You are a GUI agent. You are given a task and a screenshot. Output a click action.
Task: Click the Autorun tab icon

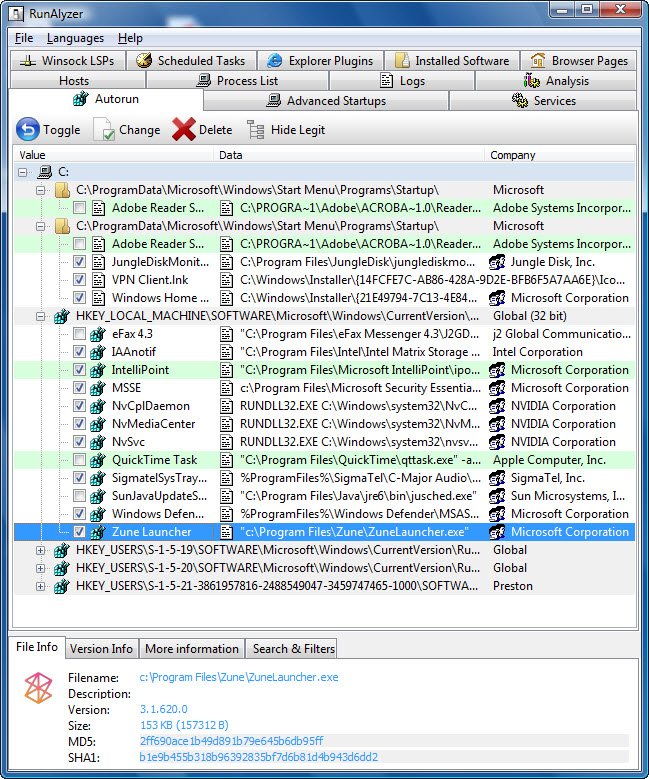pos(81,98)
